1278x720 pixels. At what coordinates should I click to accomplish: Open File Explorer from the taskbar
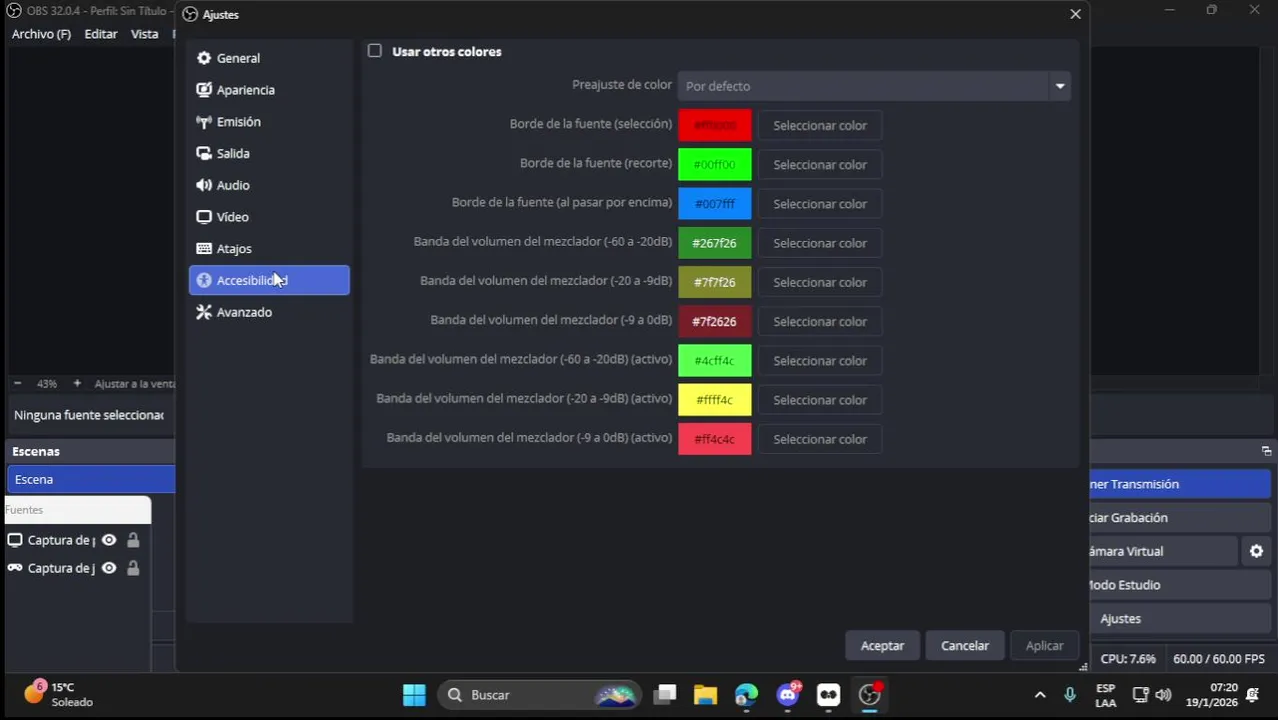[x=706, y=695]
